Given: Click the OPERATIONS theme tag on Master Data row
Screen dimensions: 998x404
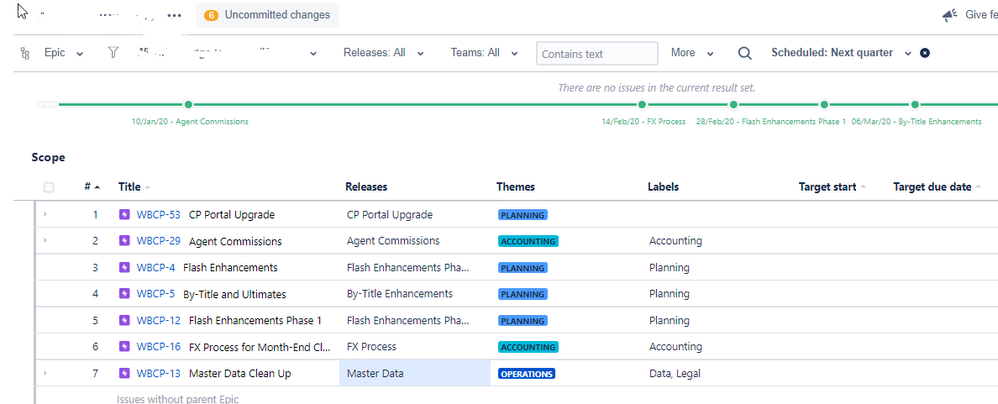Looking at the screenshot, I should [x=526, y=373].
